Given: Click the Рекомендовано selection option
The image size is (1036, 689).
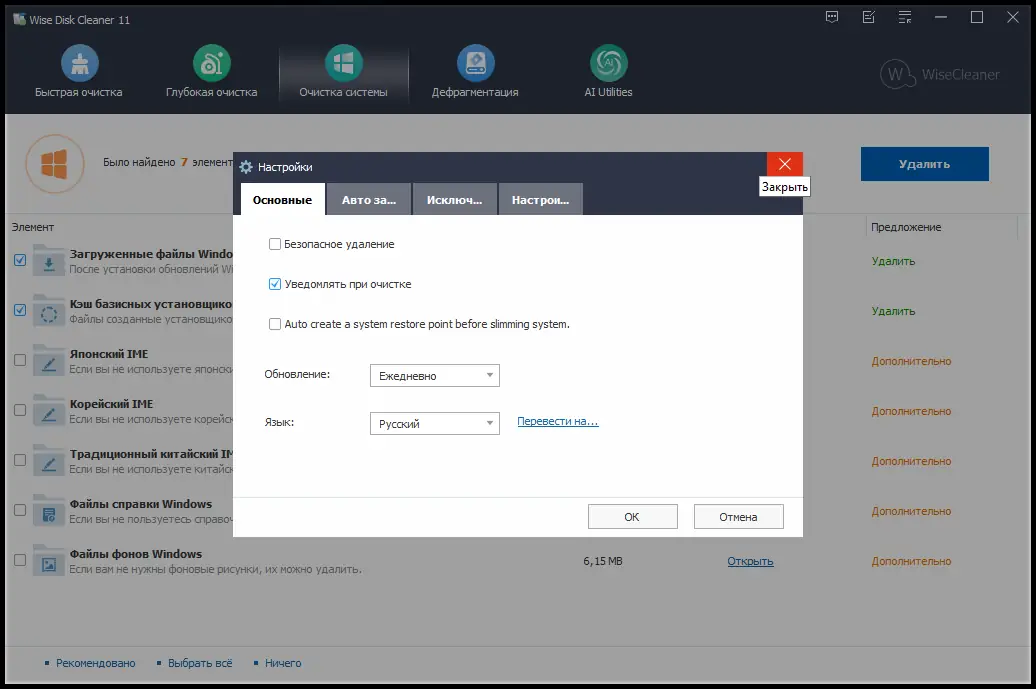Looking at the screenshot, I should click(95, 663).
